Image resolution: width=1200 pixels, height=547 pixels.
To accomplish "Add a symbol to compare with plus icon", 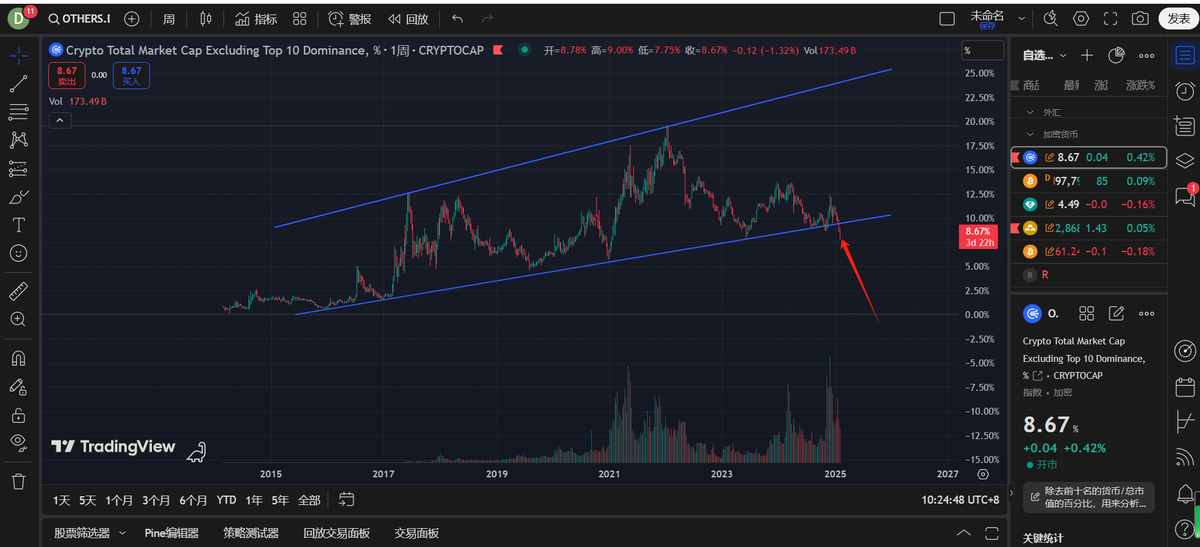I will (132, 19).
